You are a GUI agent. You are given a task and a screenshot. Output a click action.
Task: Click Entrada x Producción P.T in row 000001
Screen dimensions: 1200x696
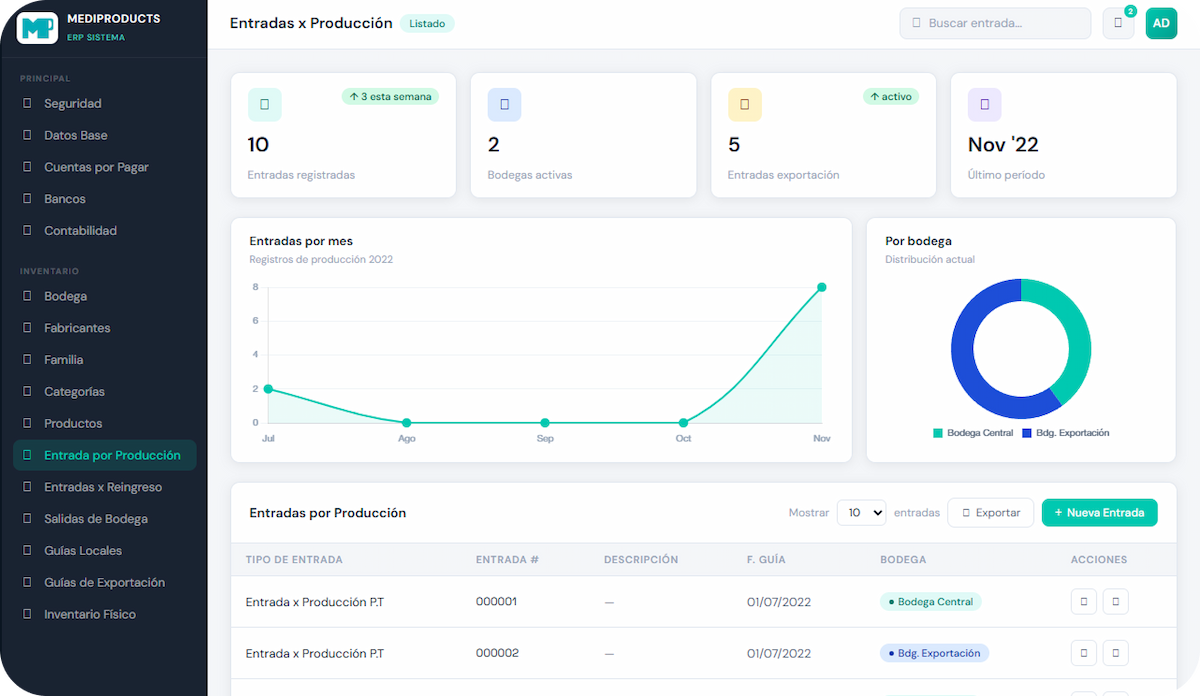click(x=315, y=602)
